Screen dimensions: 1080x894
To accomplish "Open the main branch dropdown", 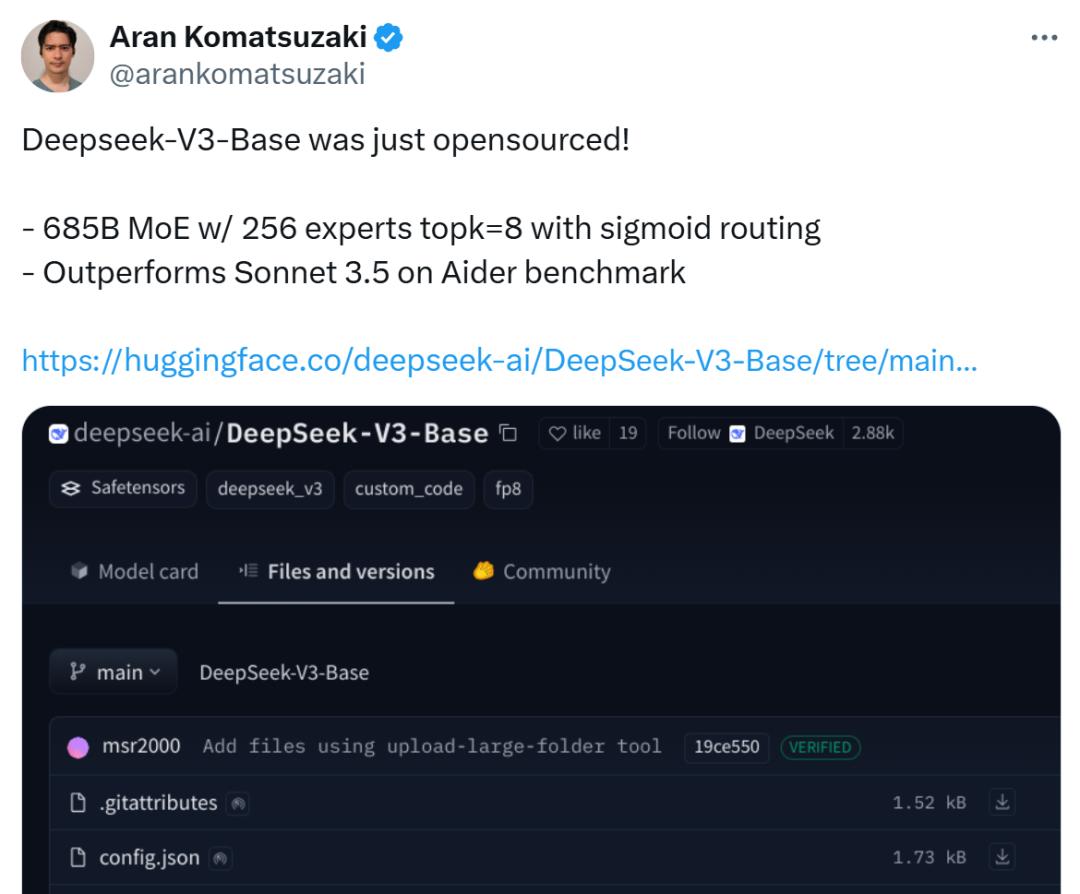I will click(114, 672).
